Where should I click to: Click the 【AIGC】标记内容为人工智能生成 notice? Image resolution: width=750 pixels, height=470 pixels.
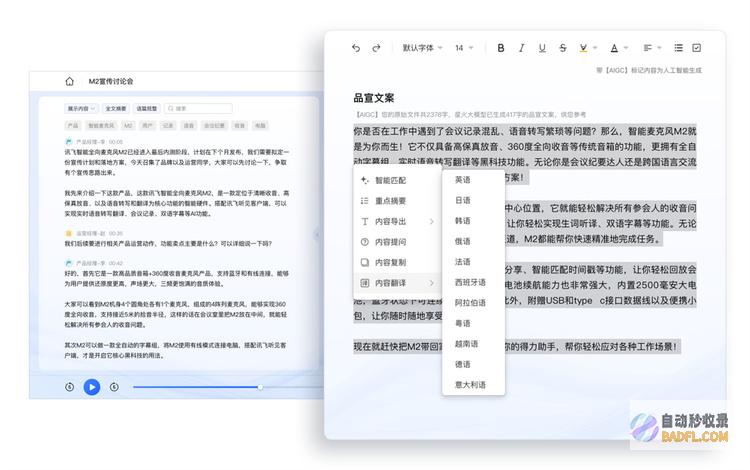[x=649, y=70]
